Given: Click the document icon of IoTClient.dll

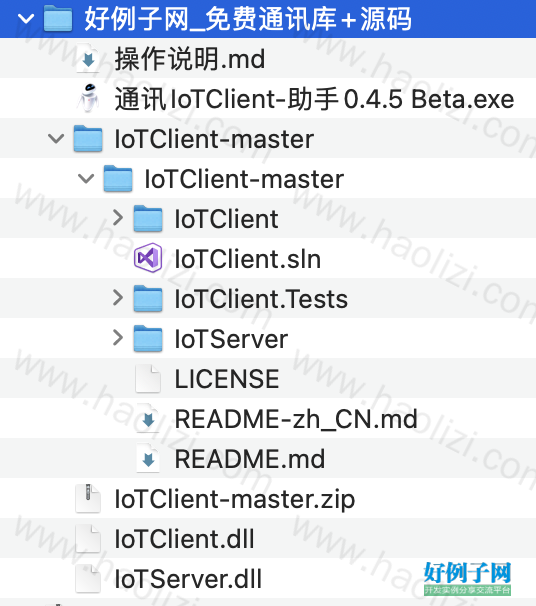Looking at the screenshot, I should coord(88,538).
